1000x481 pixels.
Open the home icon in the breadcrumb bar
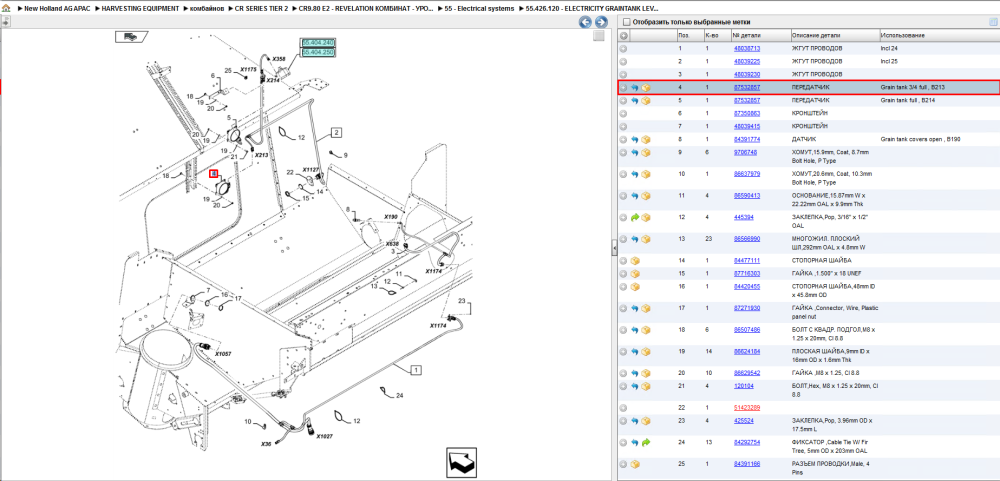[6, 9]
